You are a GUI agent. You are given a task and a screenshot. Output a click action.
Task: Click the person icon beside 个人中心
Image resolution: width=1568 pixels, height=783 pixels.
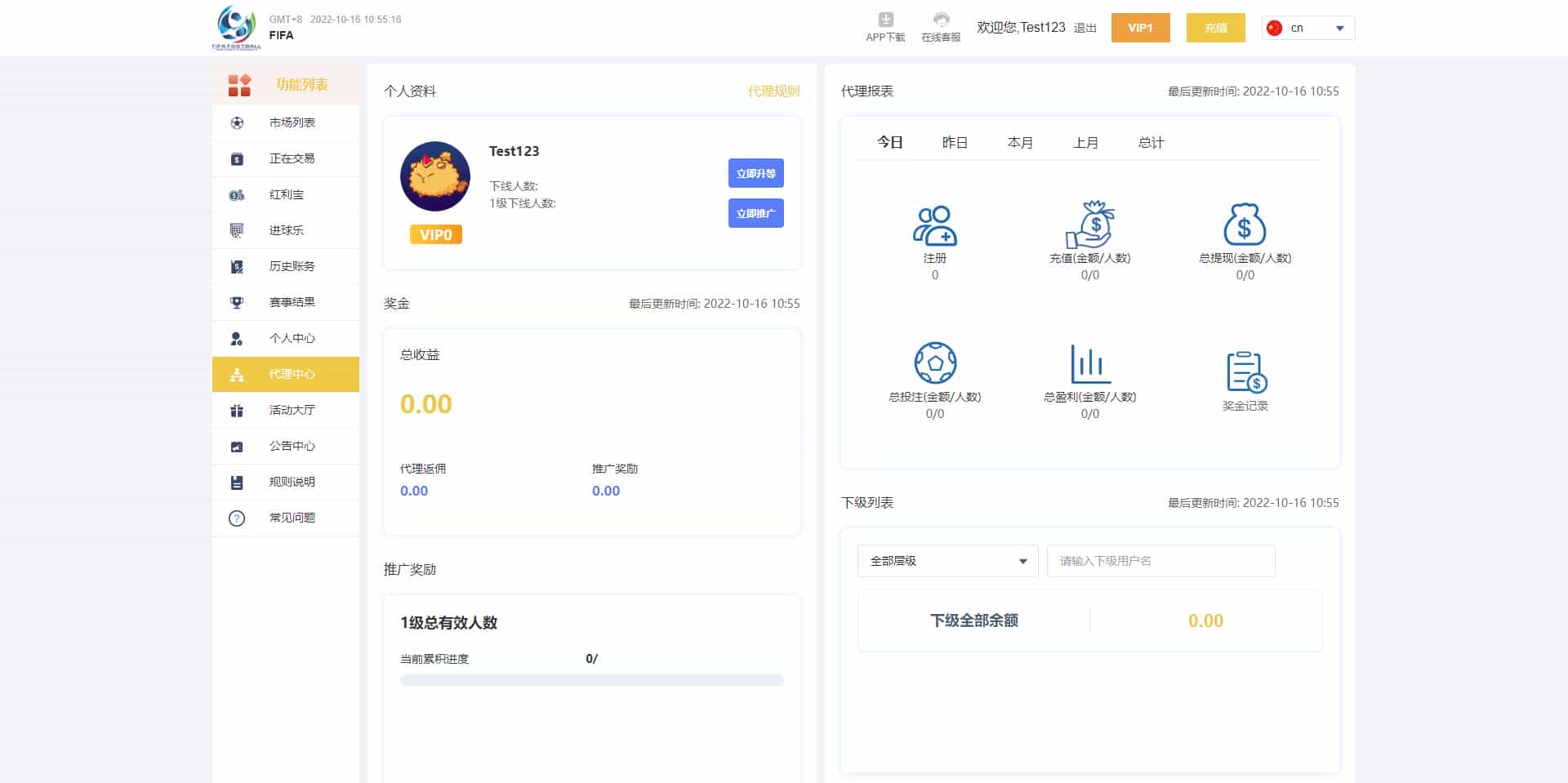coord(237,338)
